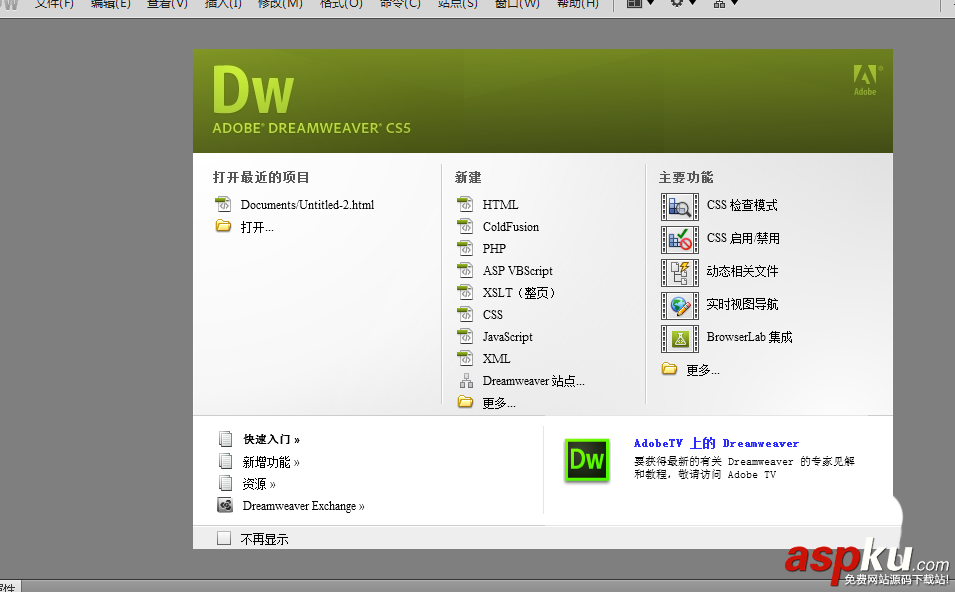Open 更多... under the 主要功能 column
The image size is (955, 592).
702,370
